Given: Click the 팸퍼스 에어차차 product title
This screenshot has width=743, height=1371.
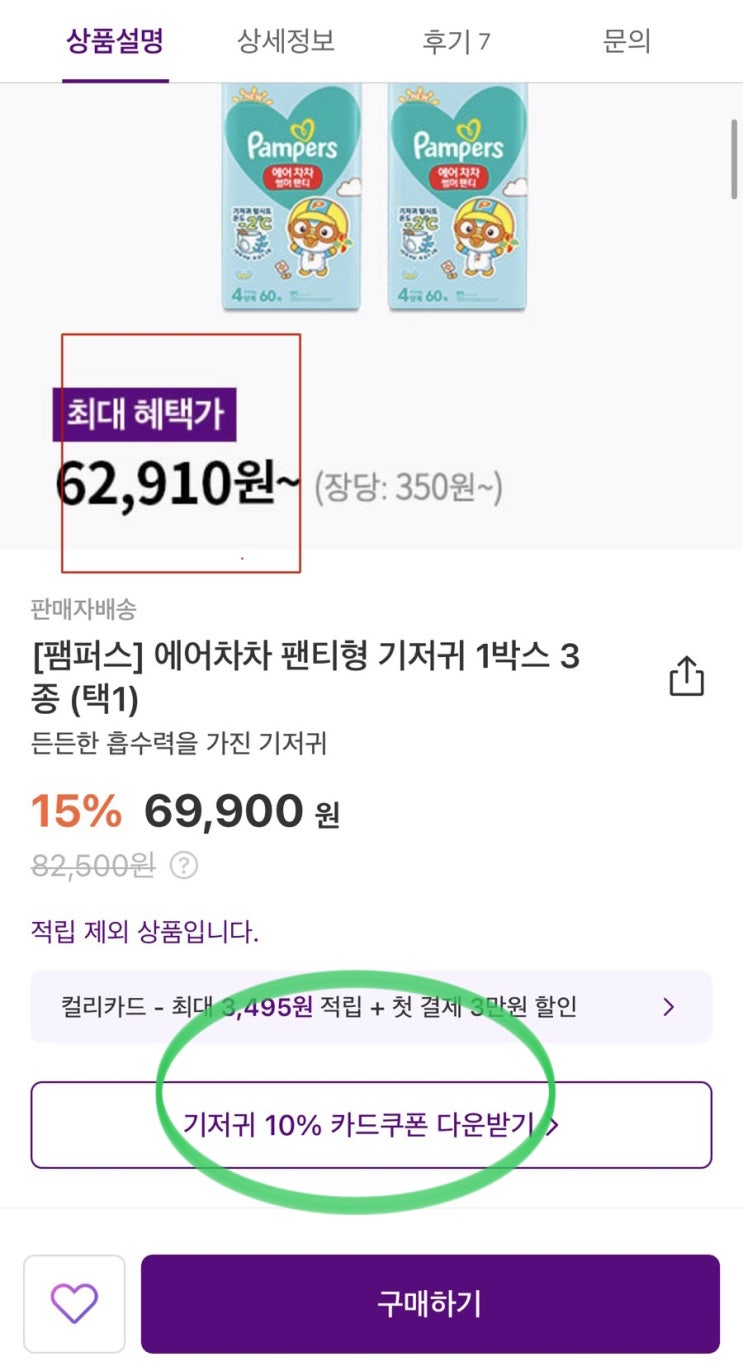Looking at the screenshot, I should (x=305, y=676).
